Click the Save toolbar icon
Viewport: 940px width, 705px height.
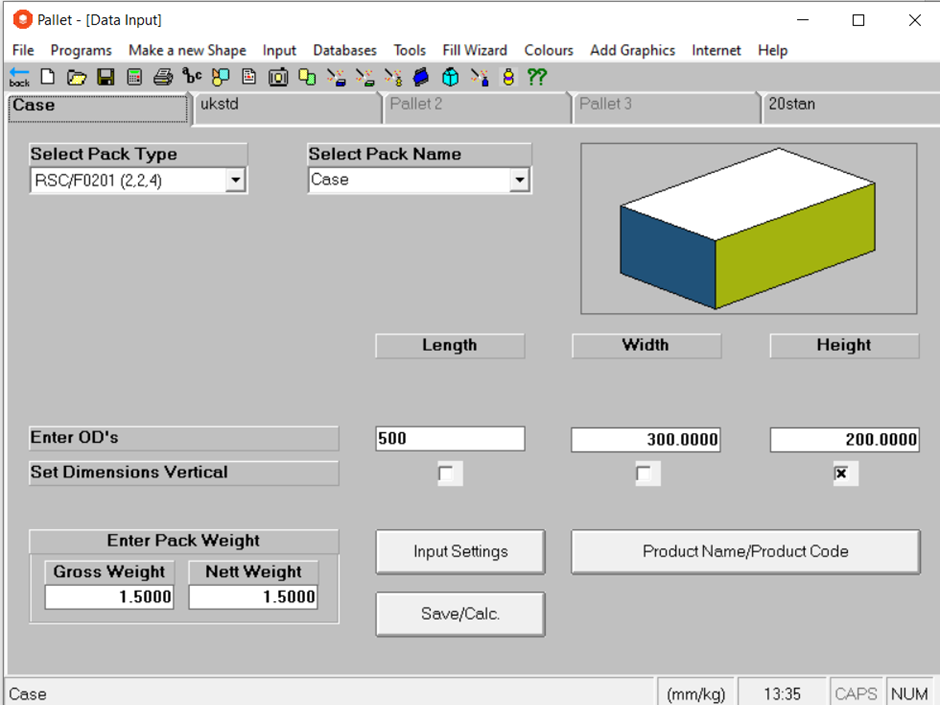105,77
